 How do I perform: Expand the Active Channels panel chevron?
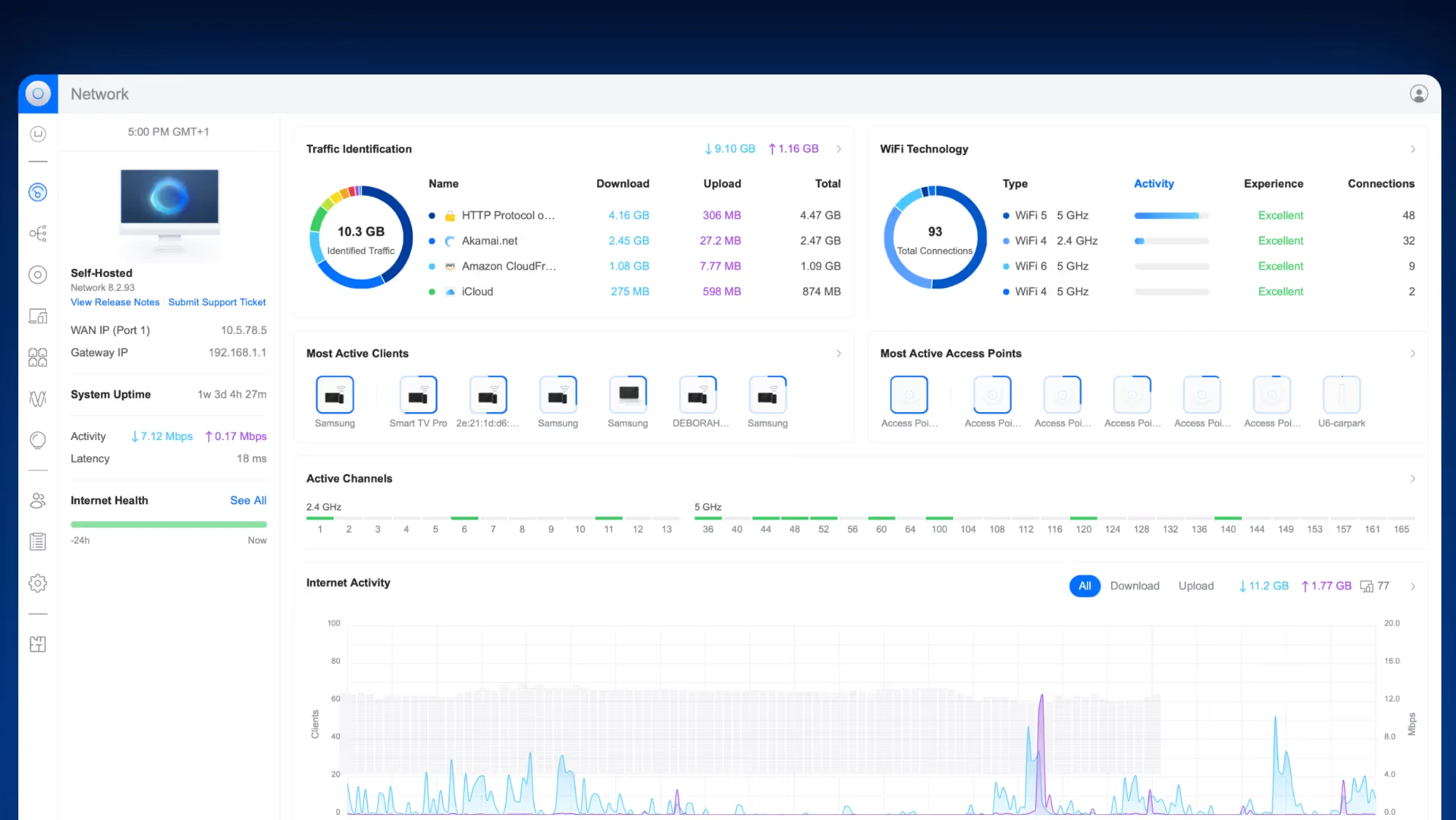1412,479
